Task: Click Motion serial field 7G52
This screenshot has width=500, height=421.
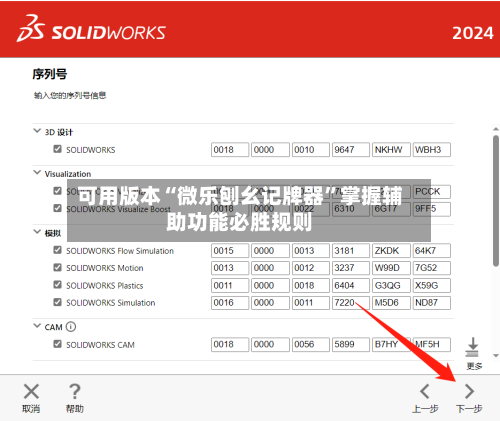Action: point(432,268)
